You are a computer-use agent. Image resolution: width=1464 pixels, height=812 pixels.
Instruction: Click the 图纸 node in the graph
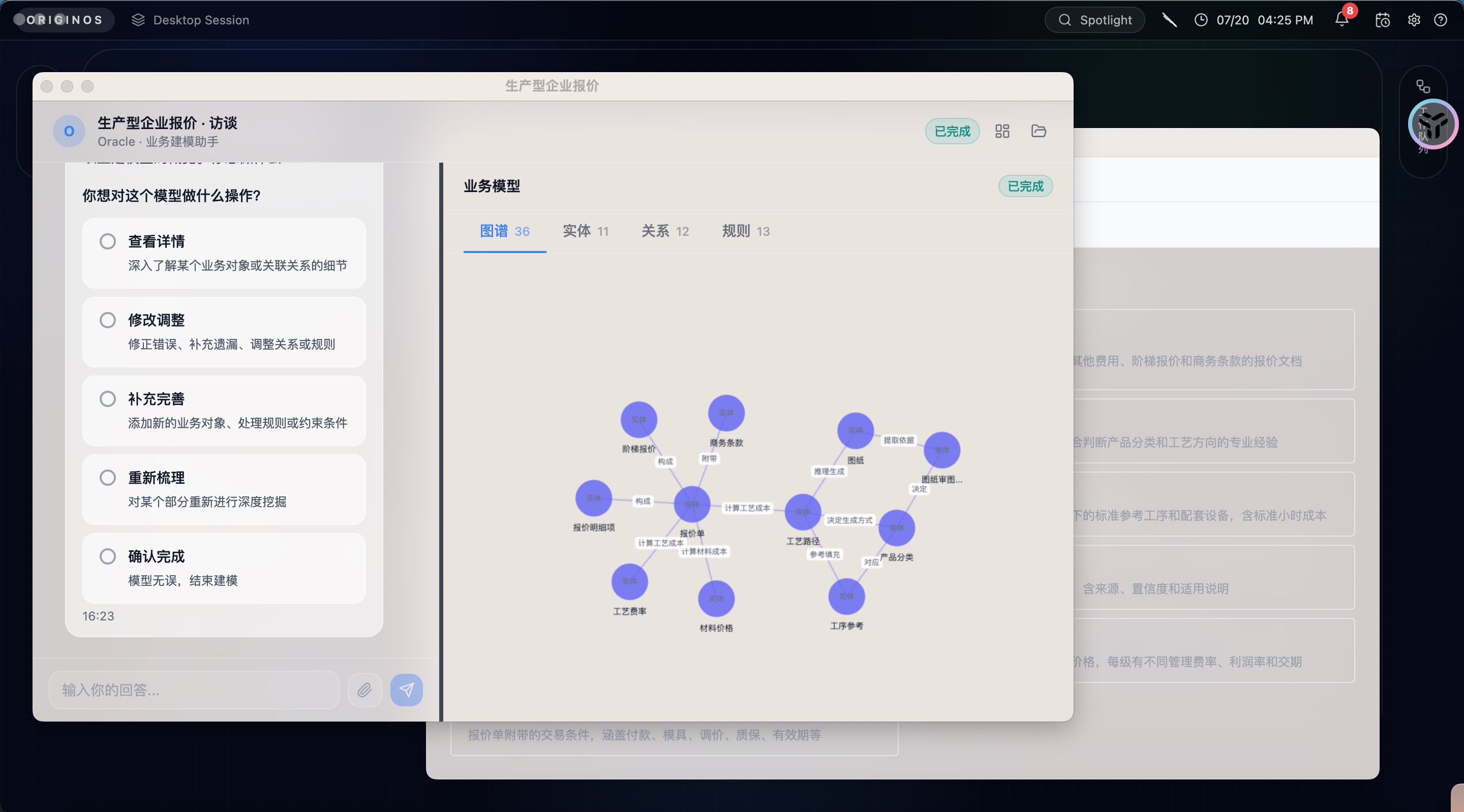(856, 431)
